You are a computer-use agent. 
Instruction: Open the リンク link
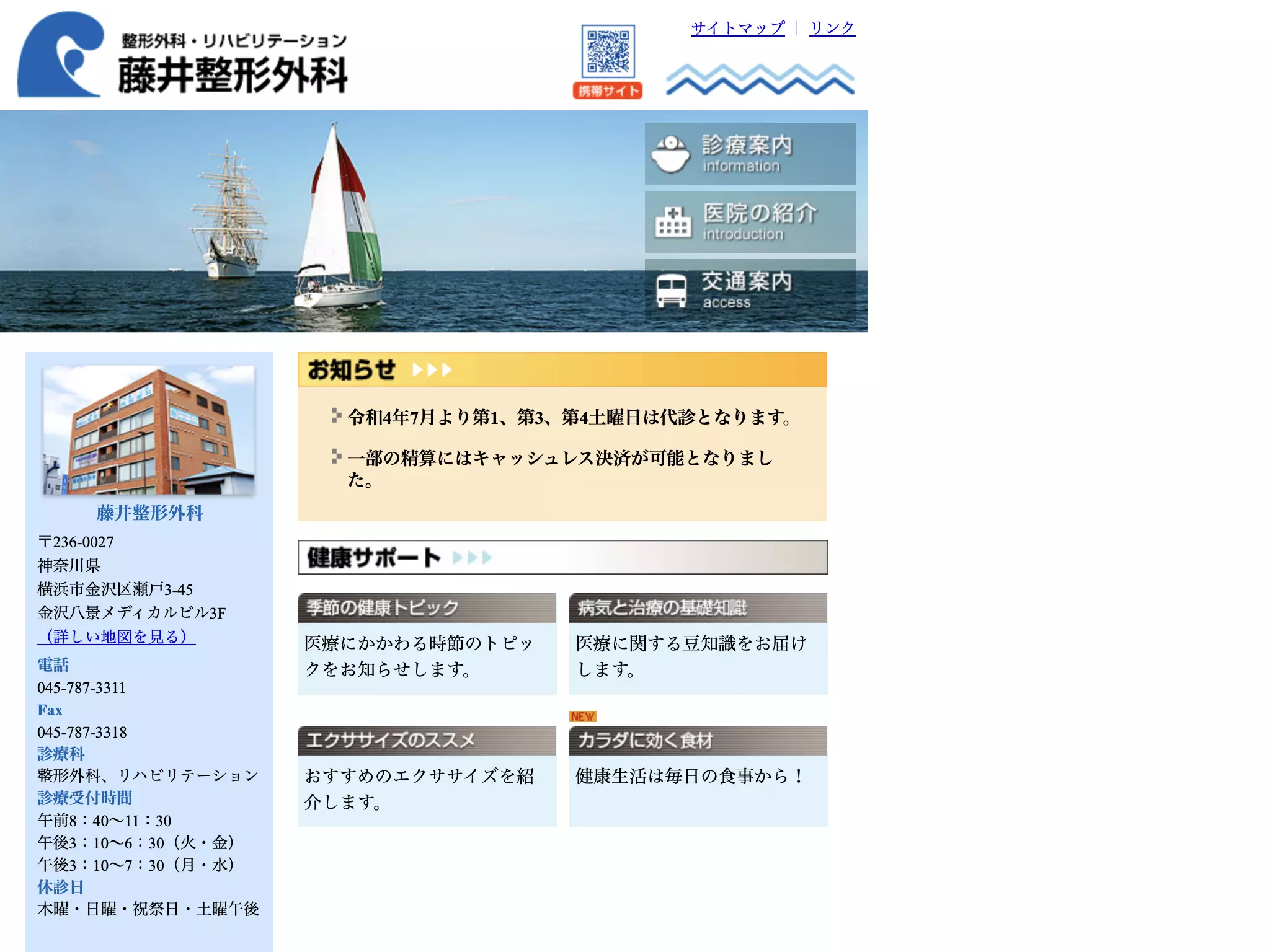point(832,28)
